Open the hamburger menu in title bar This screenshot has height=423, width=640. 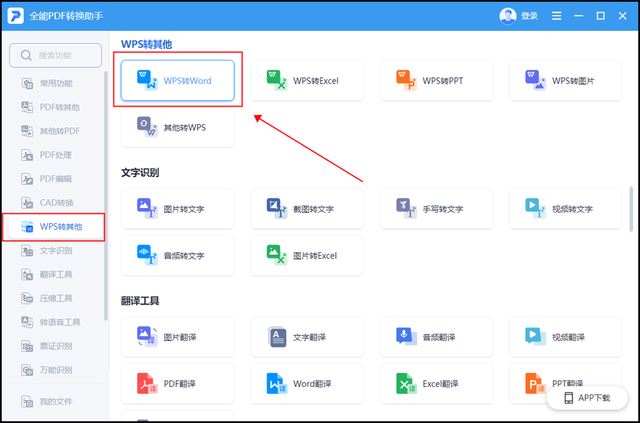point(556,16)
